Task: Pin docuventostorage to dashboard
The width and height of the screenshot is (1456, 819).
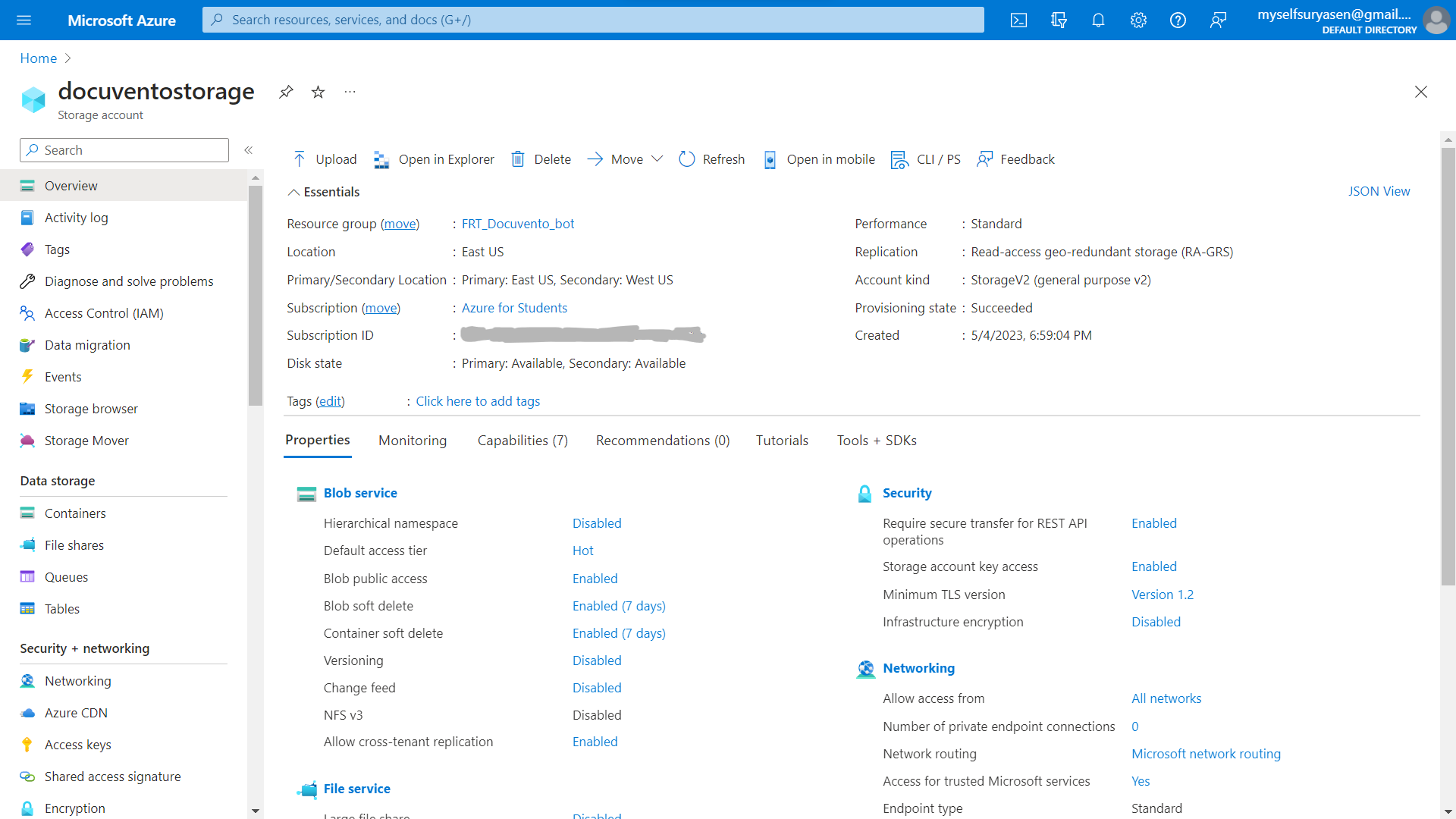Action: [286, 92]
